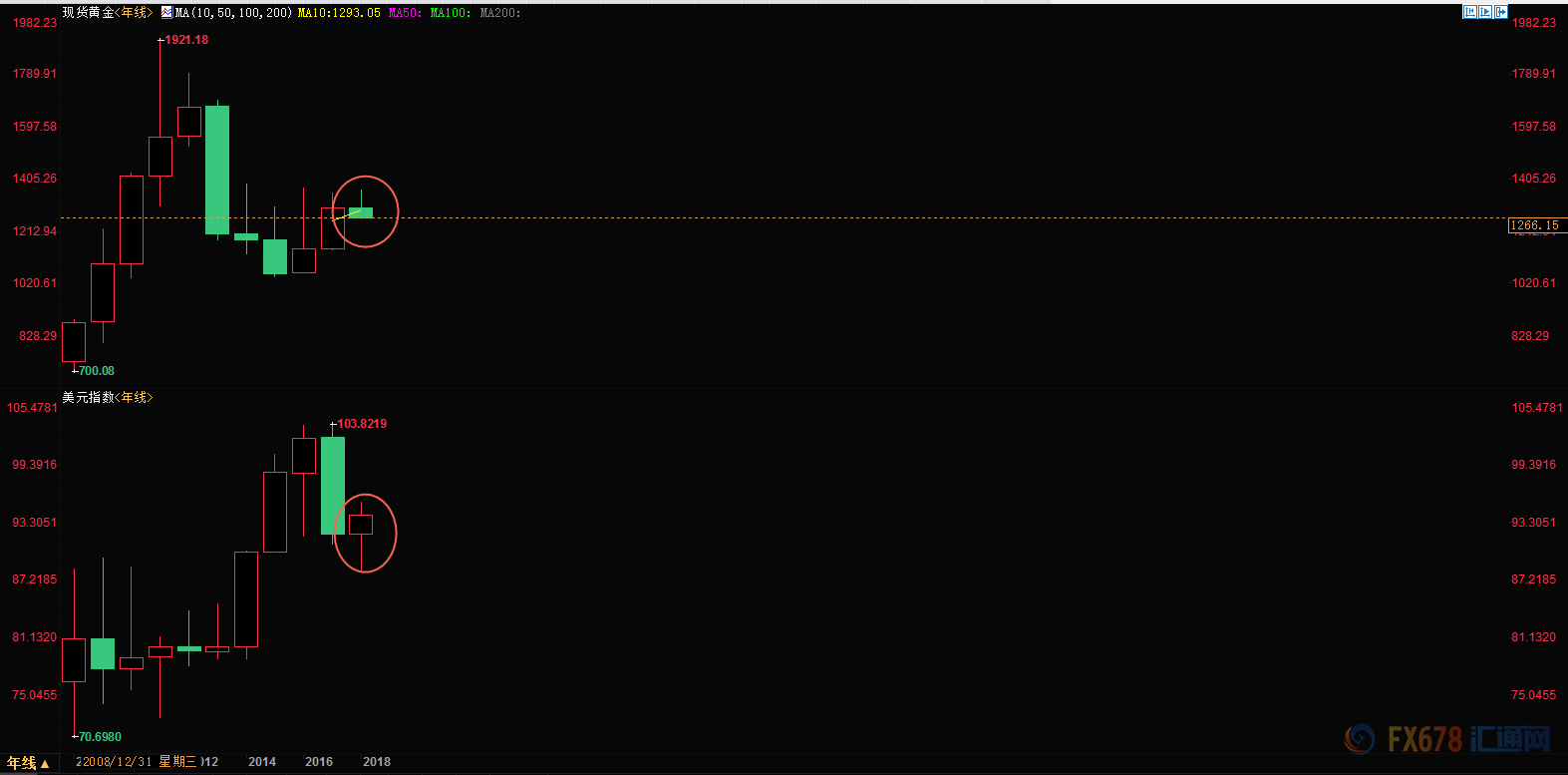This screenshot has height=775, width=1568.
Task: Click the 70.6980 low marker on the dollar index
Action: point(100,737)
